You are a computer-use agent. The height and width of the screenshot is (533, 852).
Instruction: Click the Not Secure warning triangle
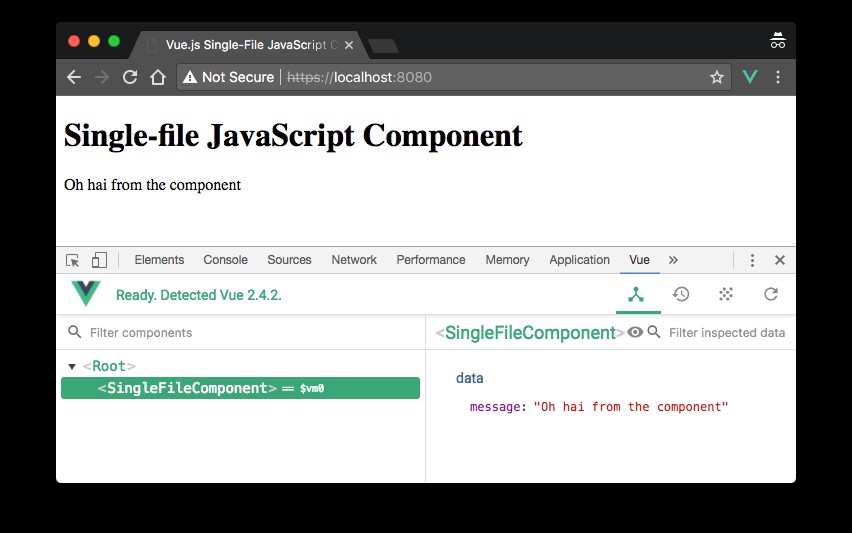click(x=190, y=77)
